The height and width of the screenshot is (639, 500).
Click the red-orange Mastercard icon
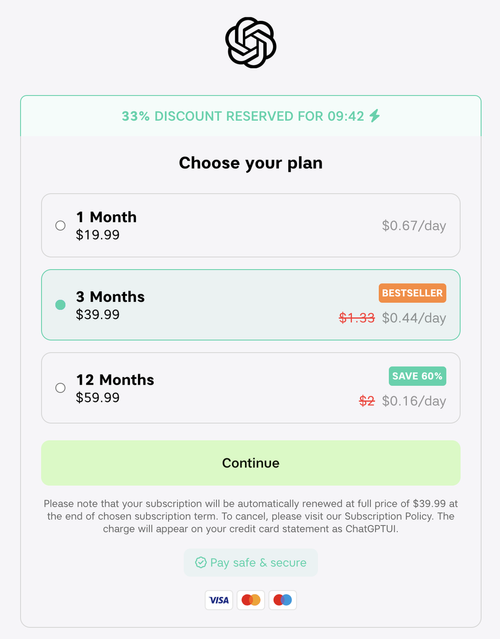(251, 600)
